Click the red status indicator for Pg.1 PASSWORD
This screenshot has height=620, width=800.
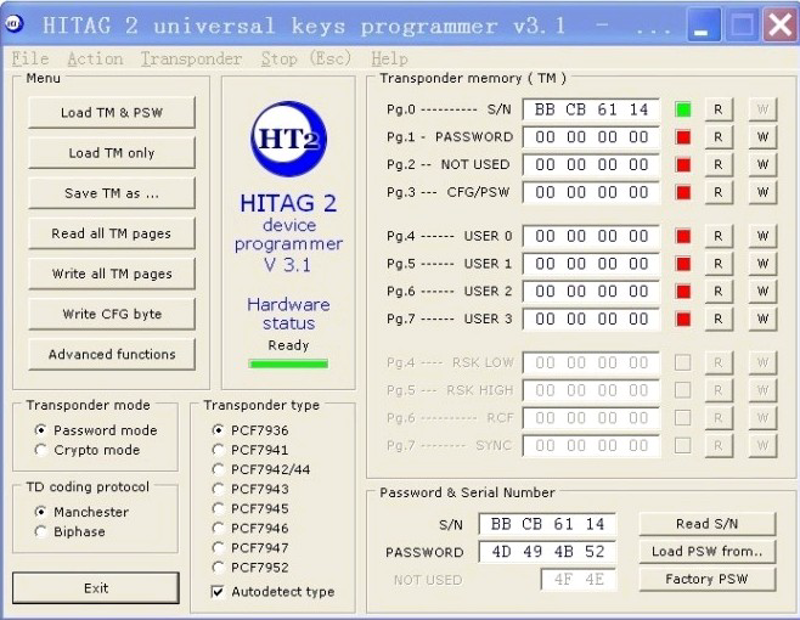pyautogui.click(x=683, y=137)
